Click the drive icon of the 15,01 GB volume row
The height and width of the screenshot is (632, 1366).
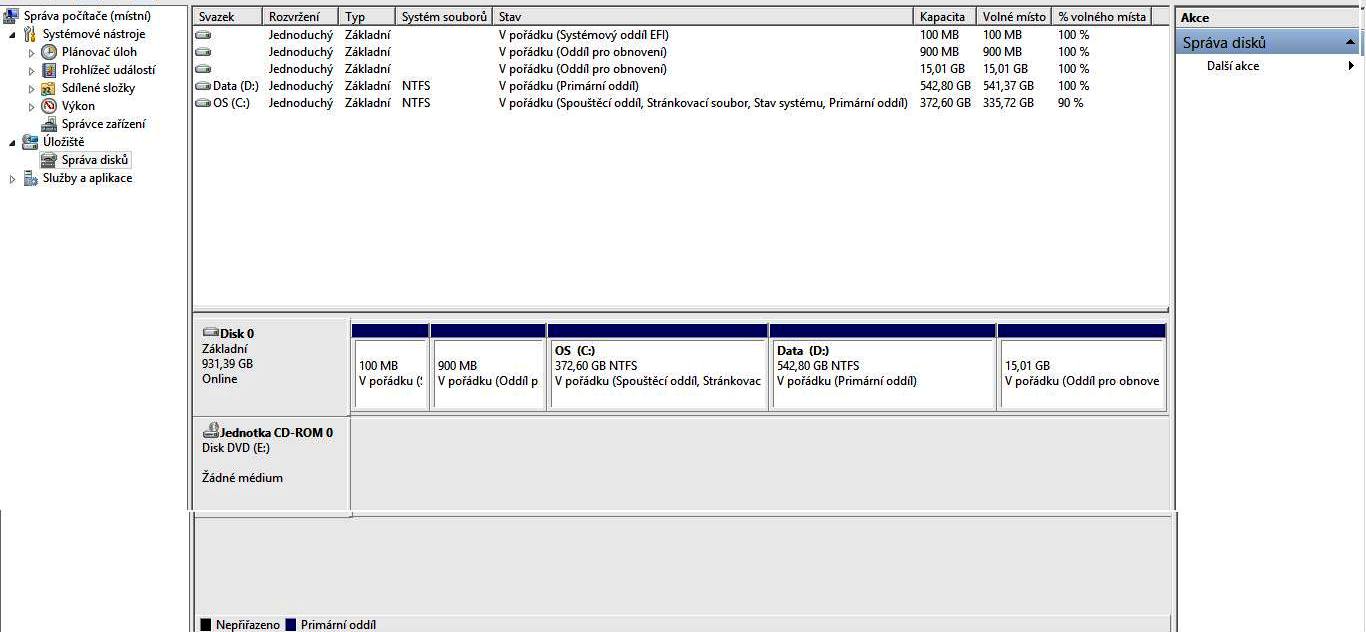[x=203, y=69]
